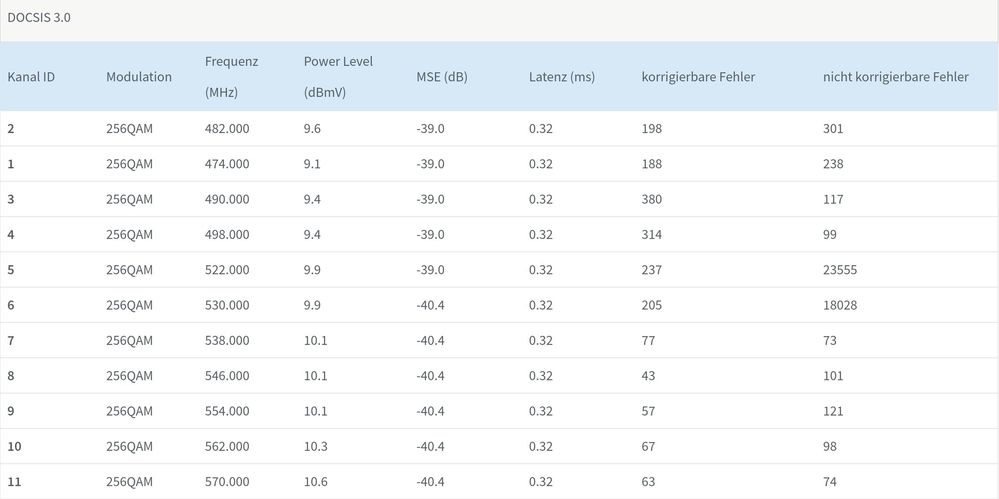Click the Frequenz (MHz) column header

coord(232,77)
